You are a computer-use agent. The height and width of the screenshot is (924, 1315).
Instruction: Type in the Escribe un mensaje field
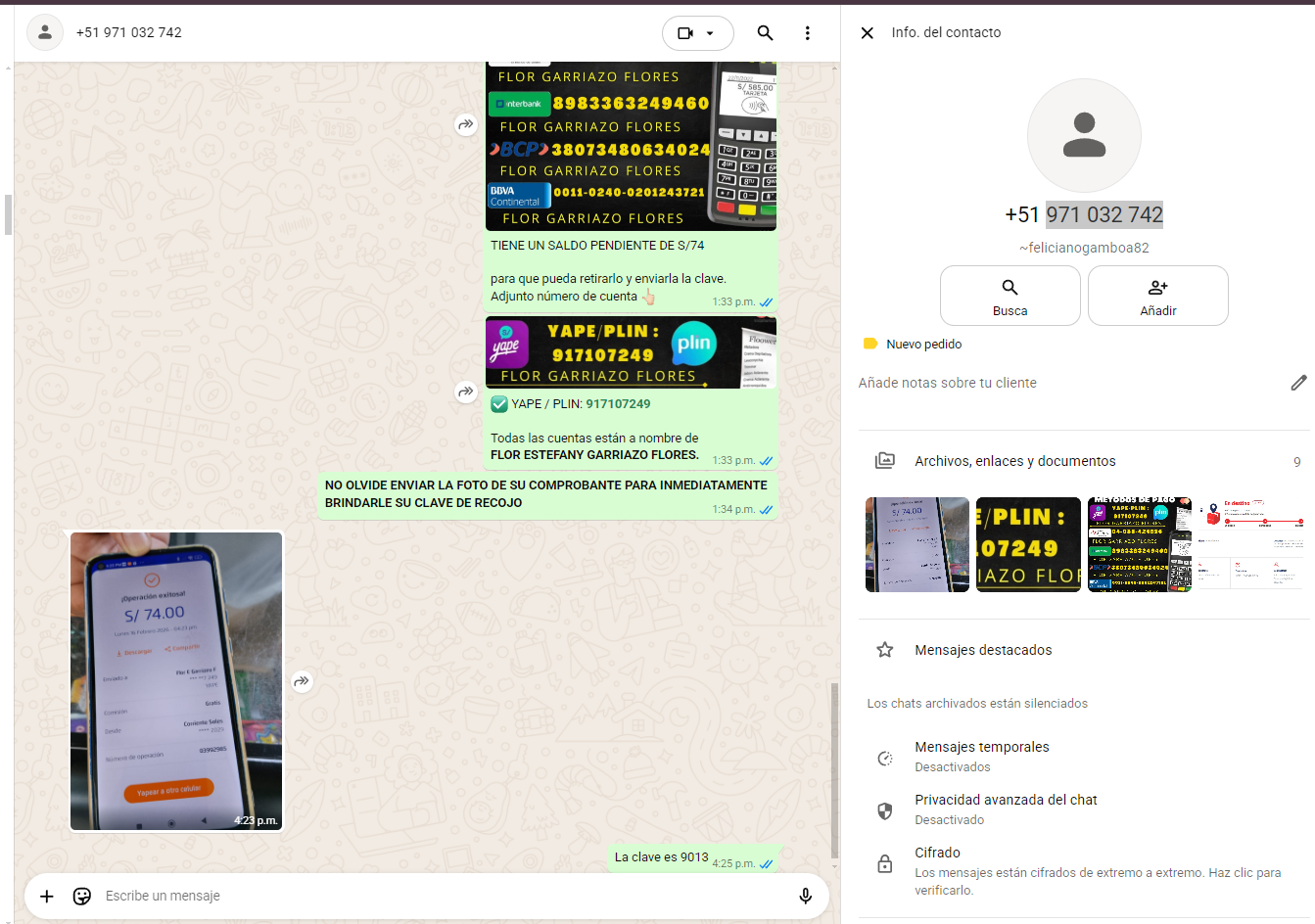click(x=441, y=896)
